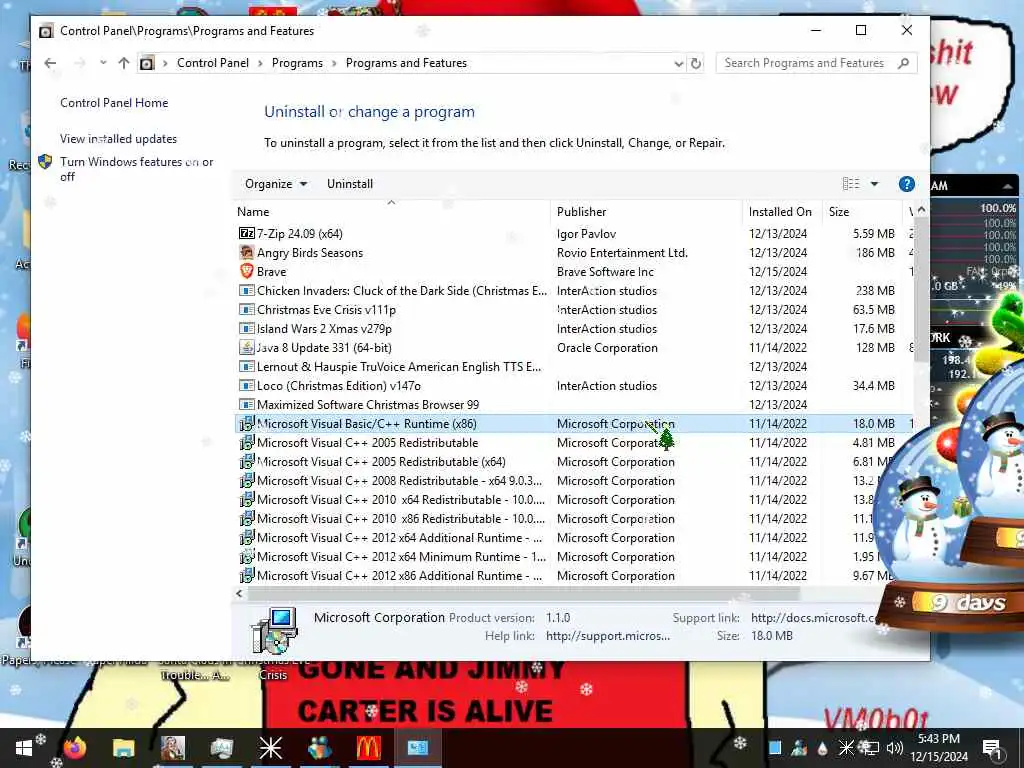Open View installed updates link
The height and width of the screenshot is (768, 1024).
click(118, 138)
